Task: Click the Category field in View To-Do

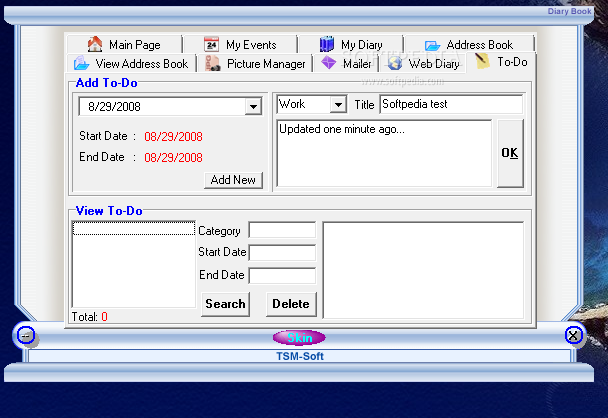Action: [282, 230]
